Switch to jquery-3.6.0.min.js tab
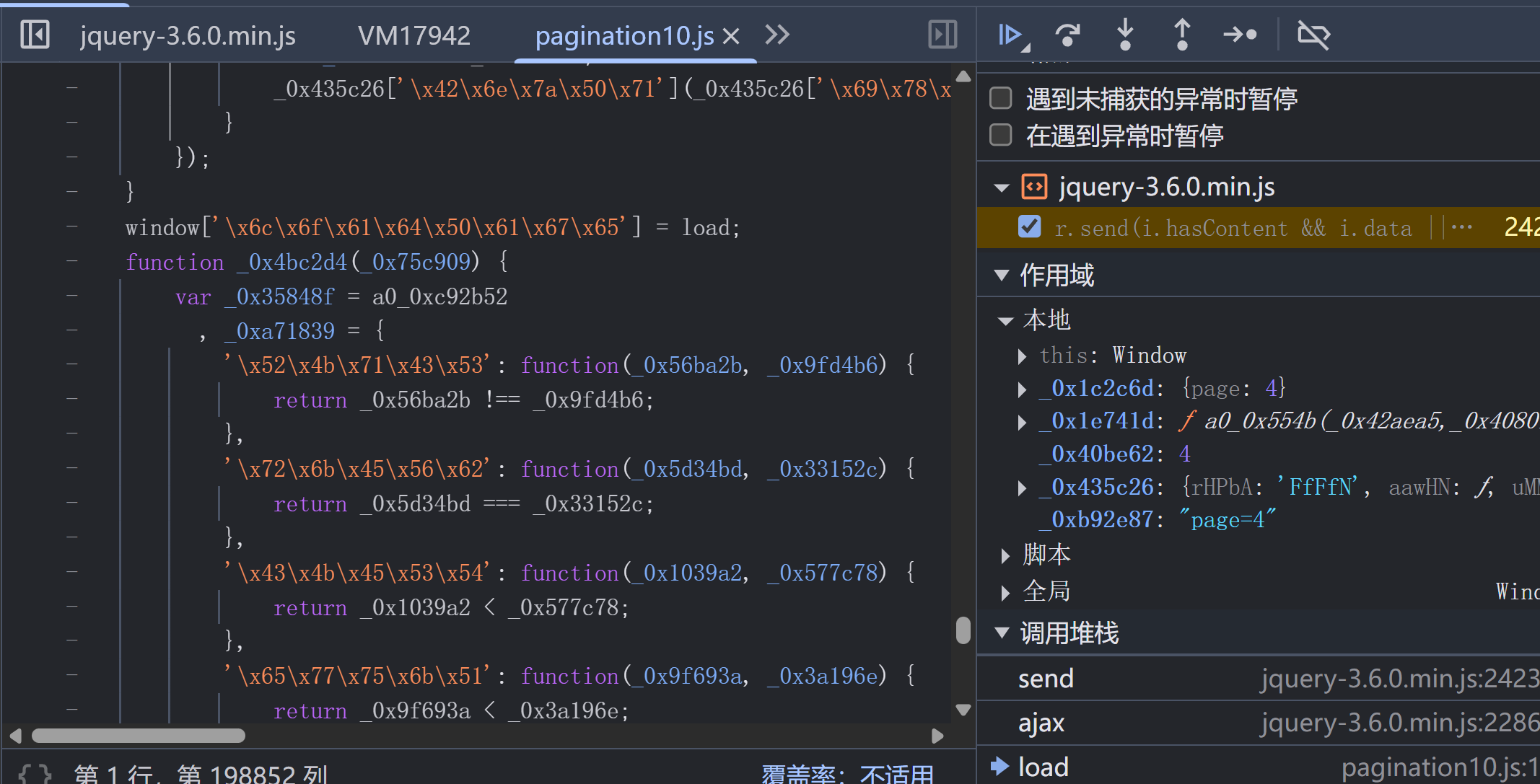 188,35
